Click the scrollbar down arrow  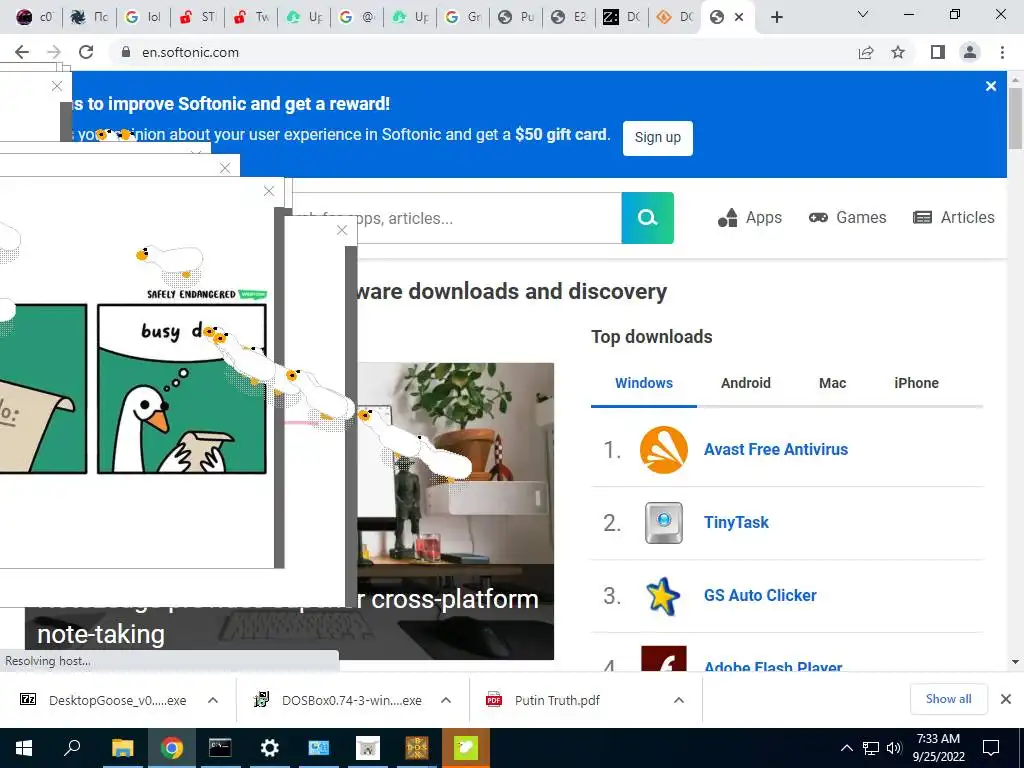click(1016, 662)
